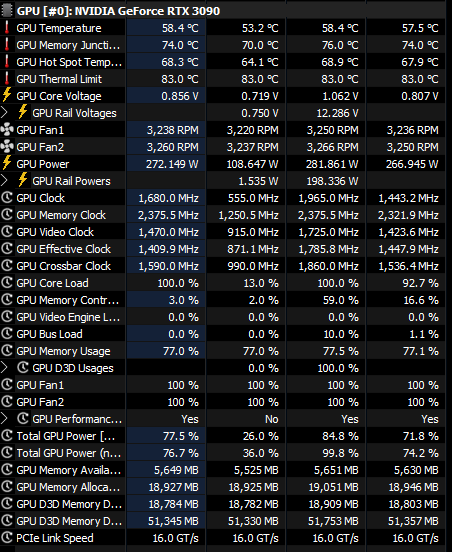Click the clock icon beside GPU Performance limiters row
This screenshot has width=452, height=552.
point(23,419)
